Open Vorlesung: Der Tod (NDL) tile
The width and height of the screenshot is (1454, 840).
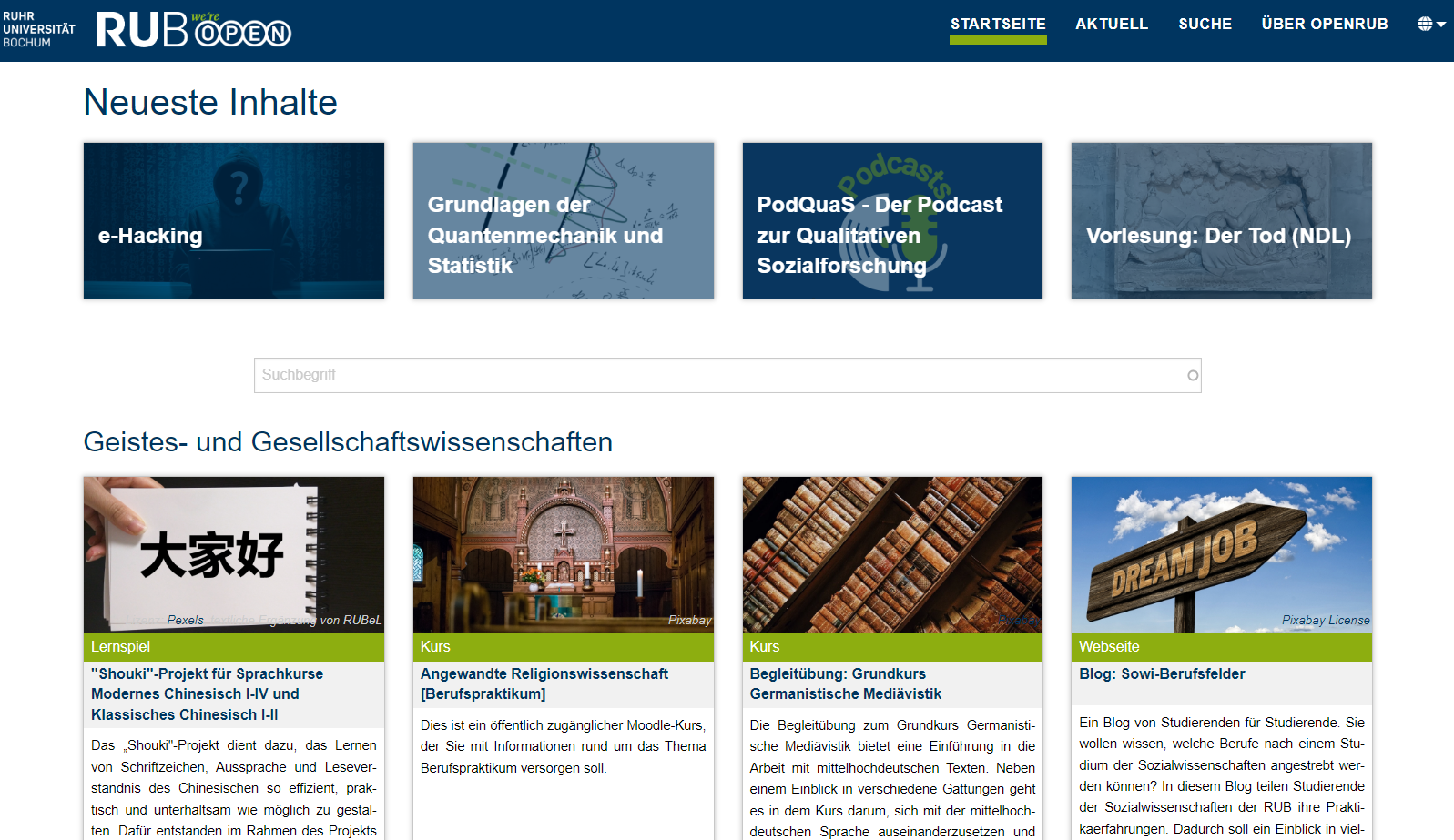point(1222,220)
